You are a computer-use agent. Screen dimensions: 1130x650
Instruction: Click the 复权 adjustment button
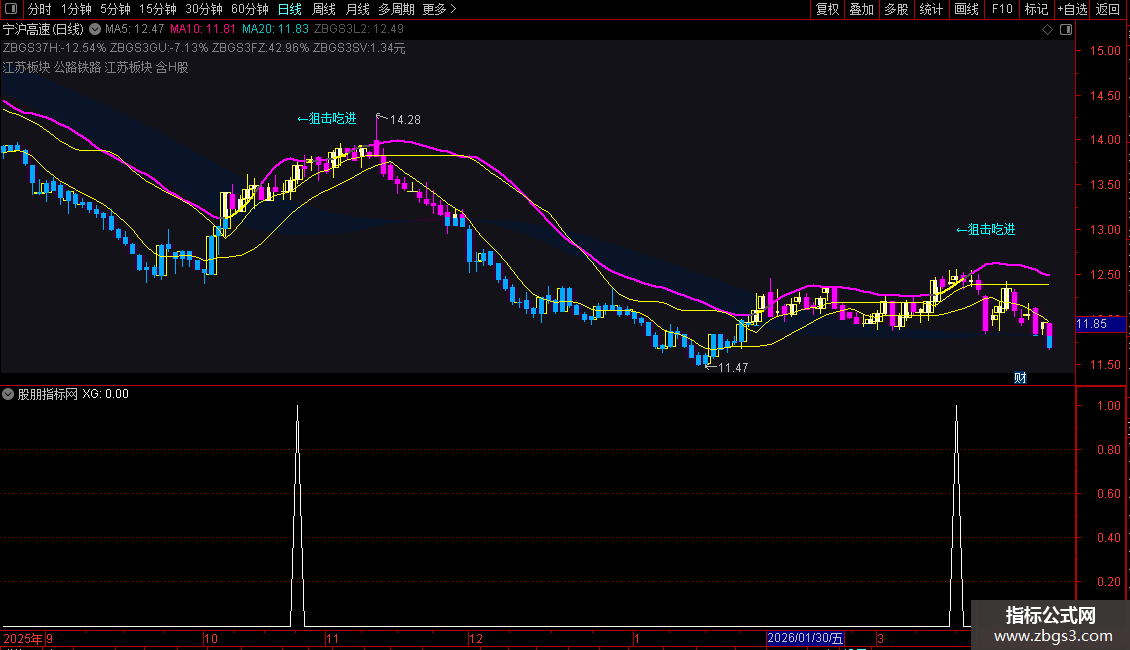827,9
